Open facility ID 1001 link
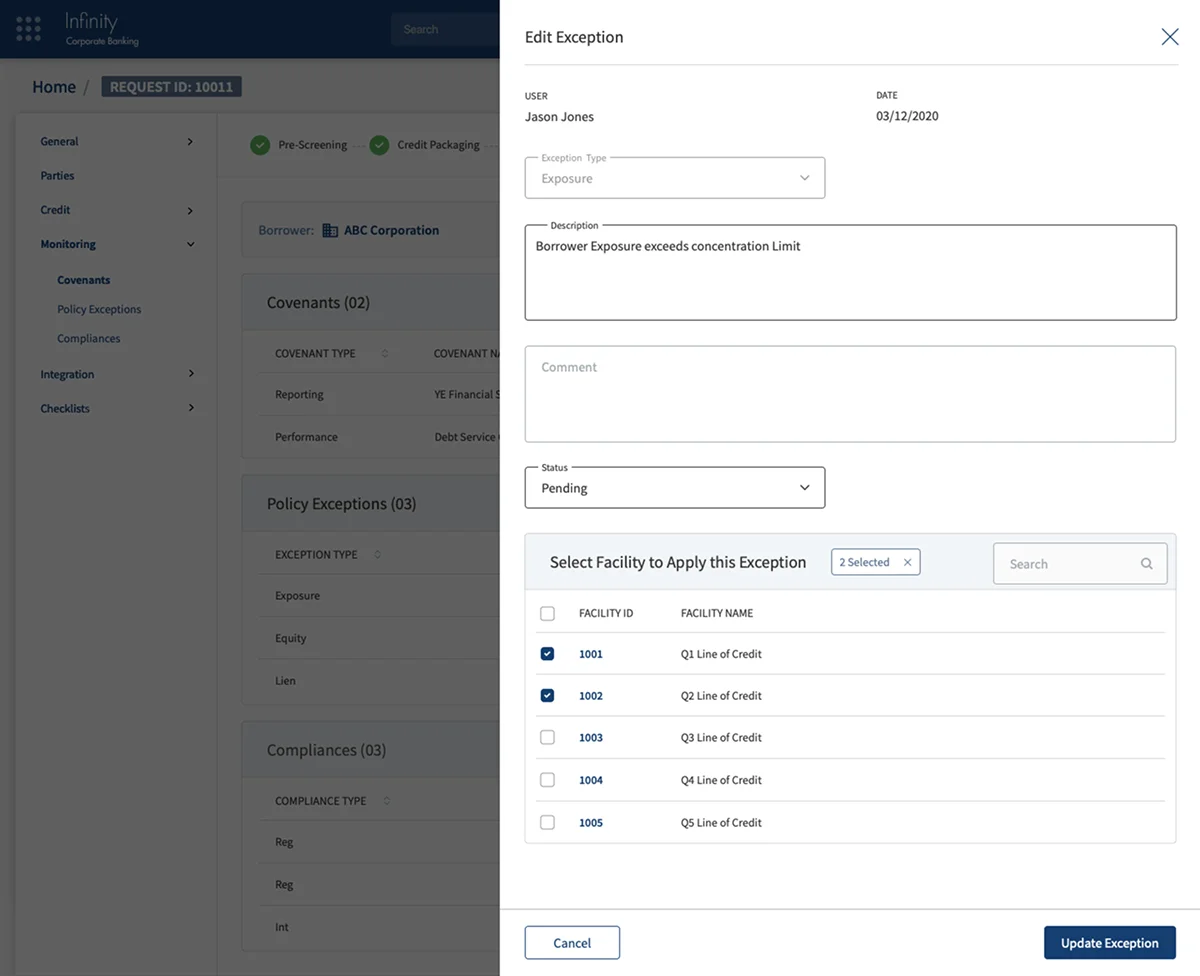Viewport: 1200px width, 976px height. 591,654
